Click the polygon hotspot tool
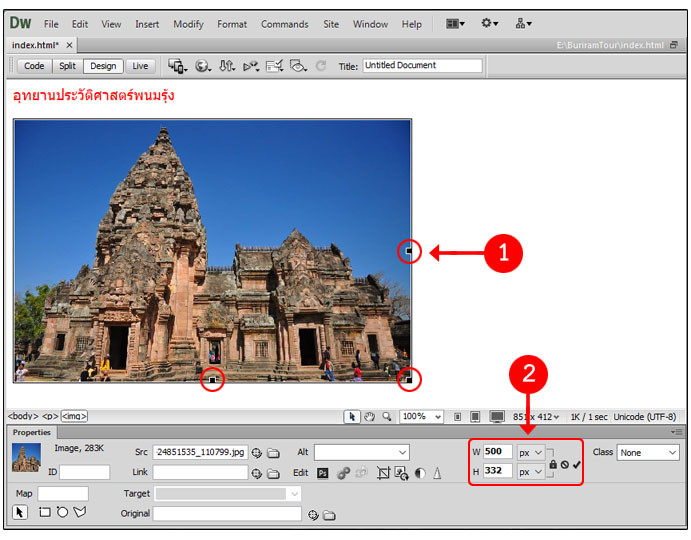Image resolution: width=691 pixels, height=540 pixels. [79, 513]
